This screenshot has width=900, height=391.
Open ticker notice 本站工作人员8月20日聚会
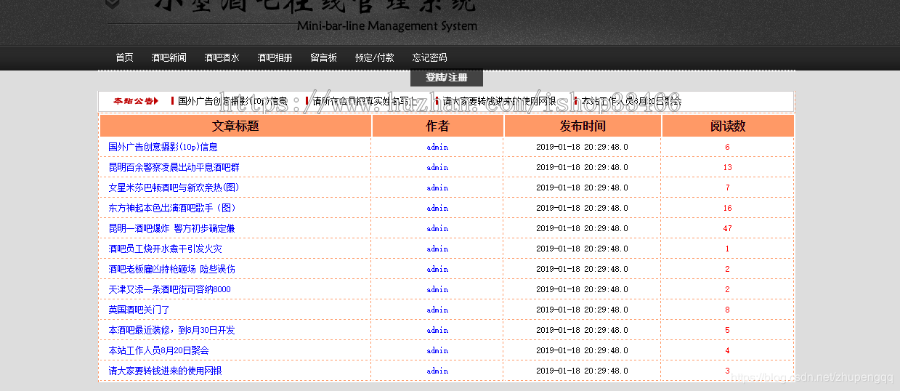click(631, 101)
